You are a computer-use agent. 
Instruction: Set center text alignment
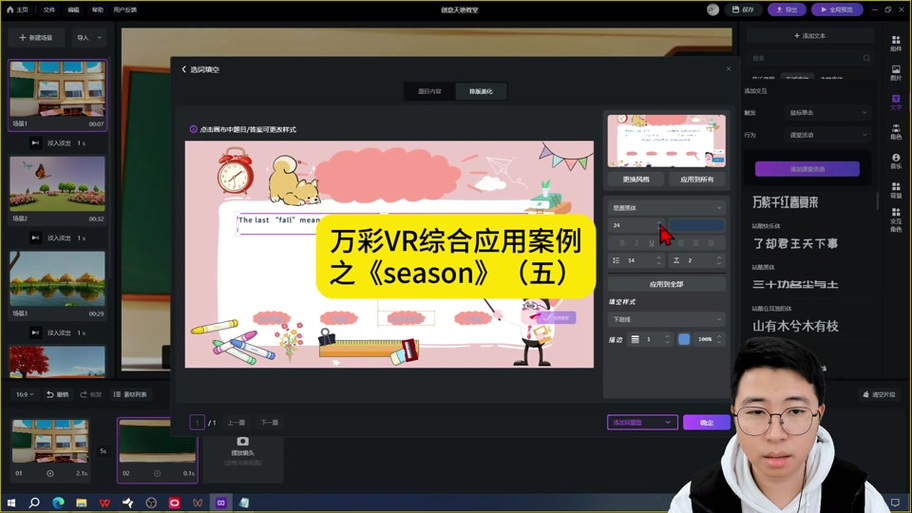(x=696, y=243)
